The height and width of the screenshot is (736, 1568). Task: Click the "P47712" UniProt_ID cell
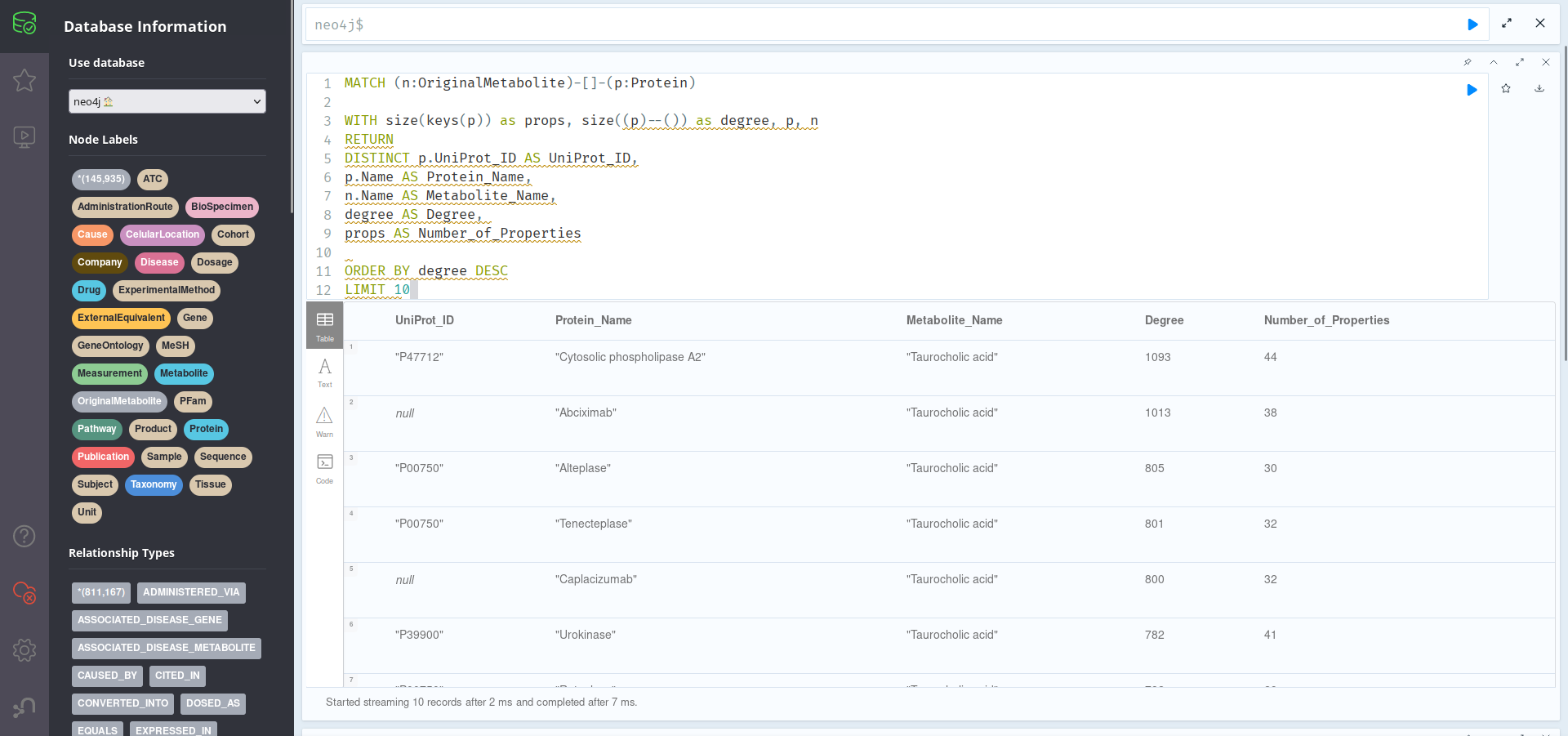[x=419, y=357]
